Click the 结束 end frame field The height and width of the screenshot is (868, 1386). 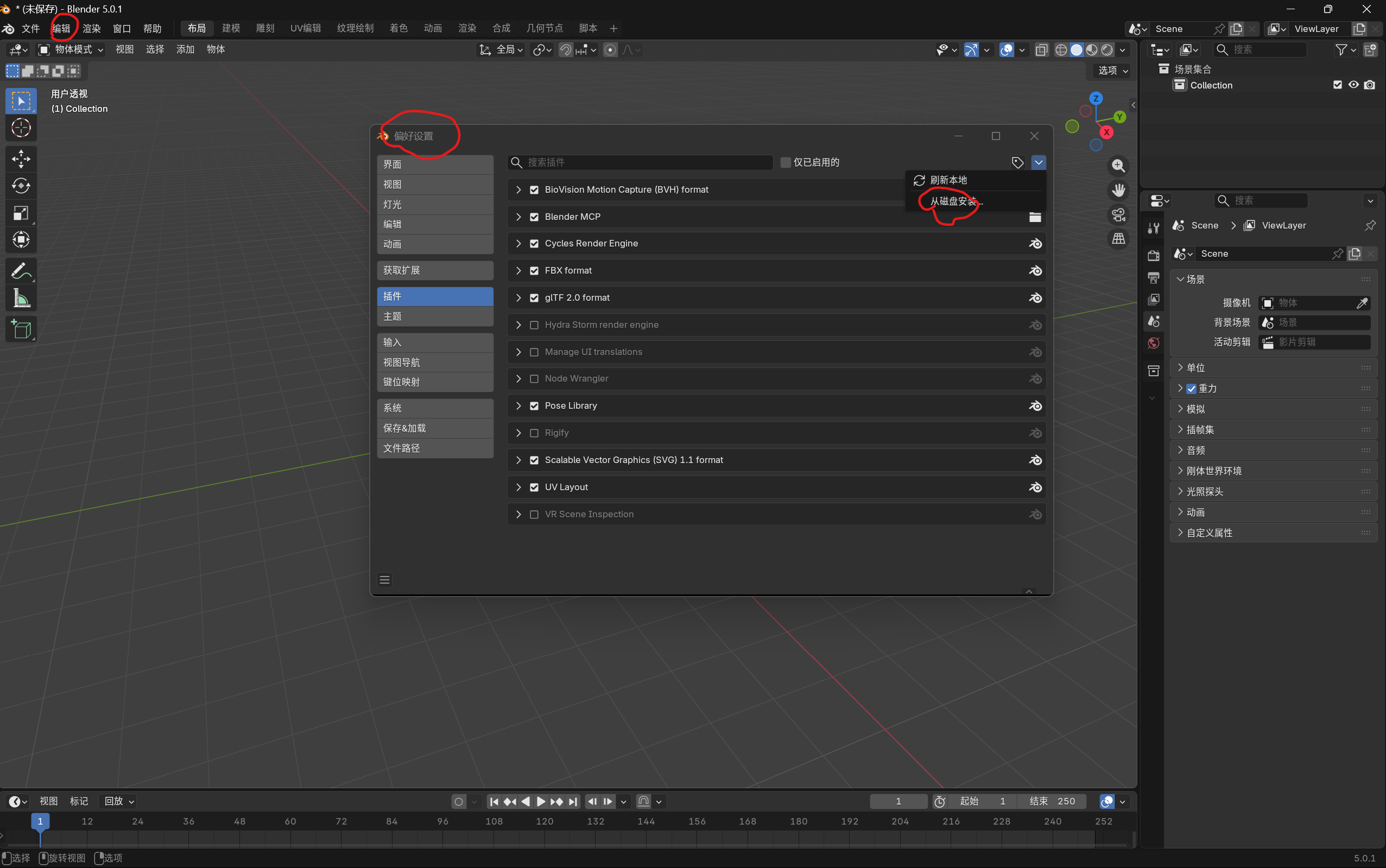click(x=1052, y=801)
